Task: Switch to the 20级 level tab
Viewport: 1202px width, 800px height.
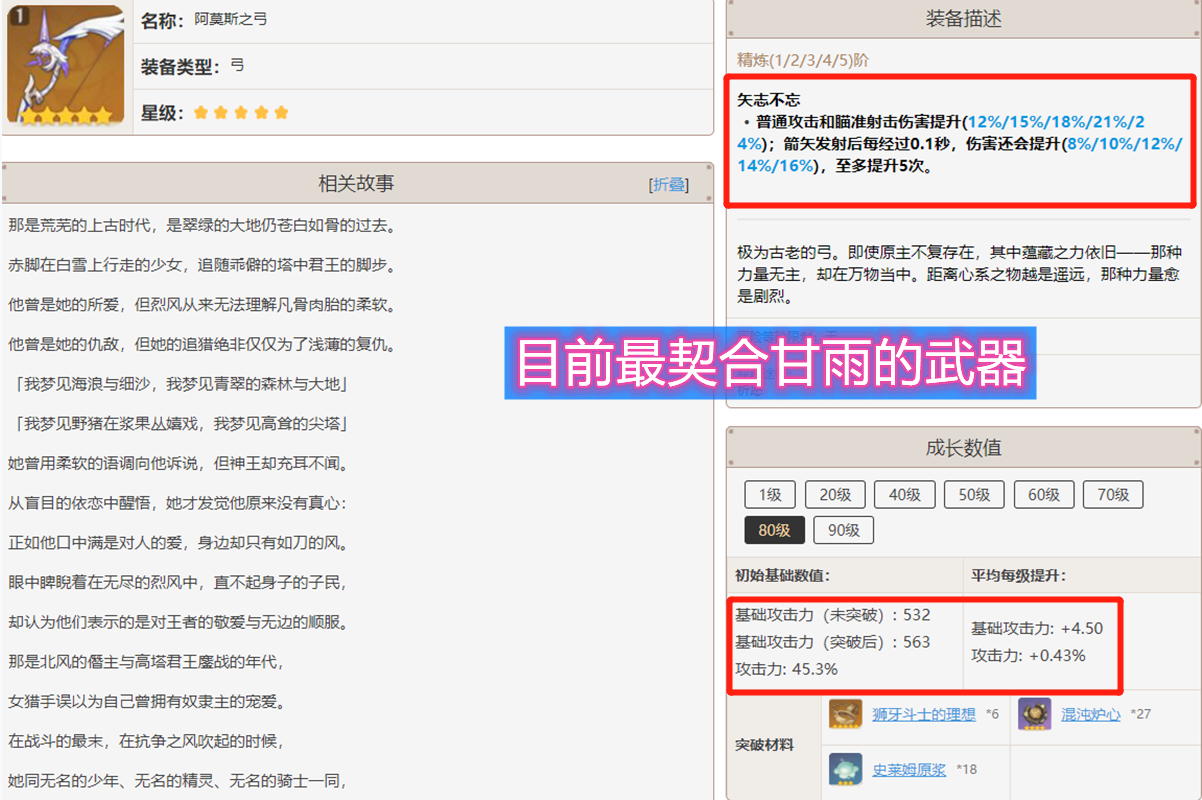Action: tap(834, 494)
